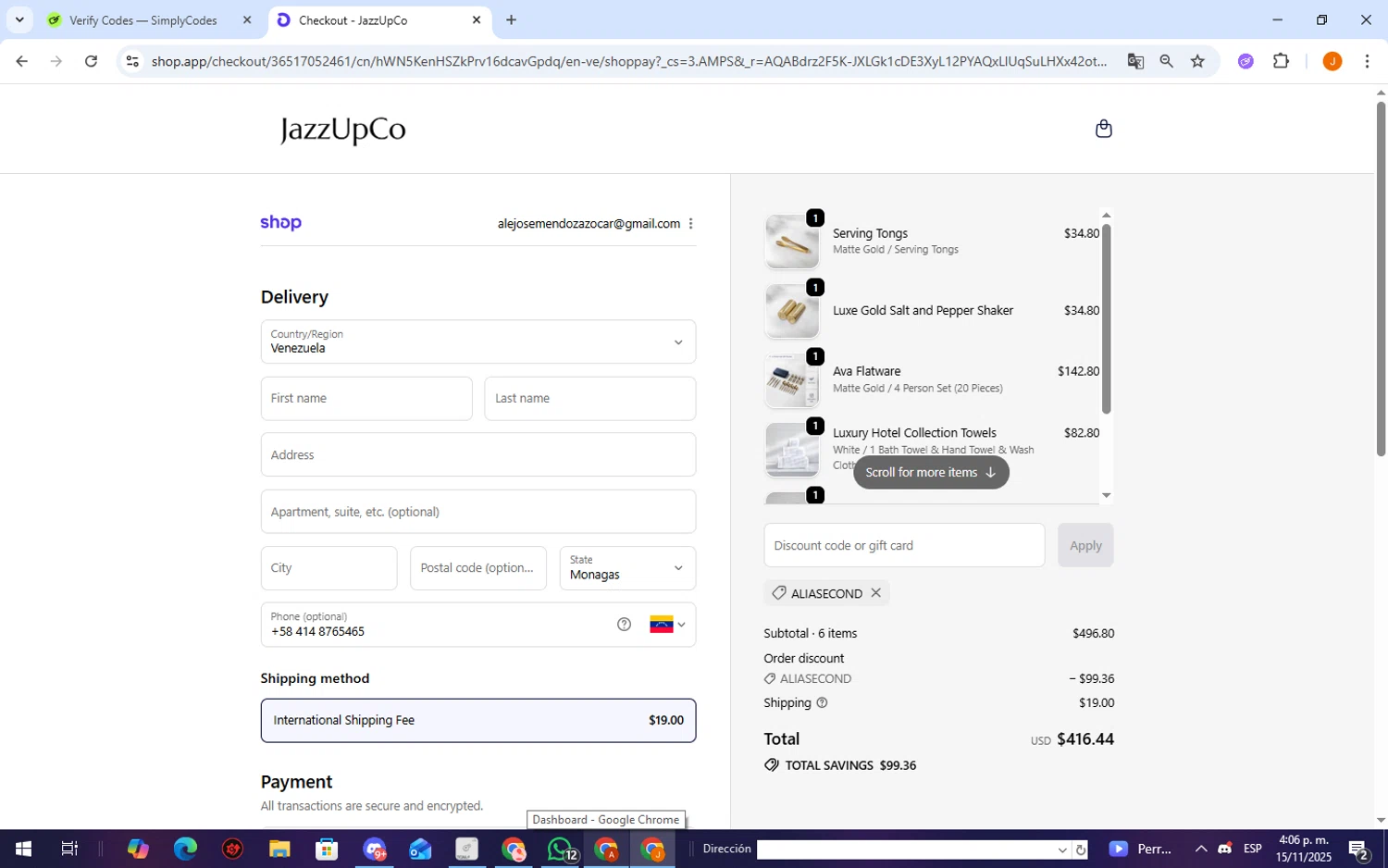This screenshot has height=868, width=1388.
Task: Click the First name field
Action: click(366, 399)
